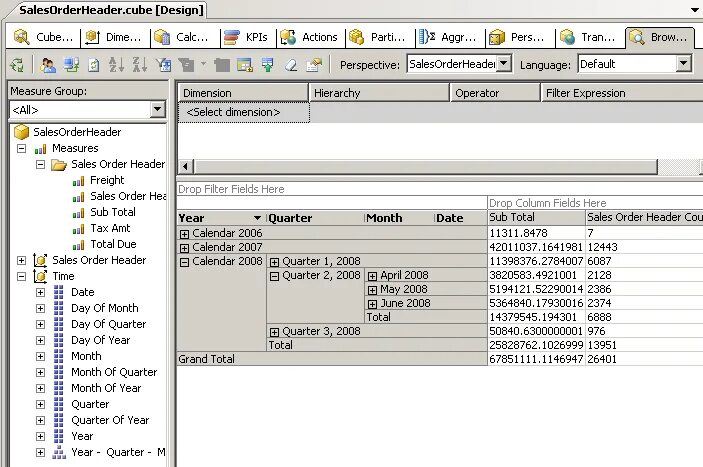Screen dimensions: 703x467
Task: Click the Show Top/Bottom filter icon
Action: click(x=187, y=65)
